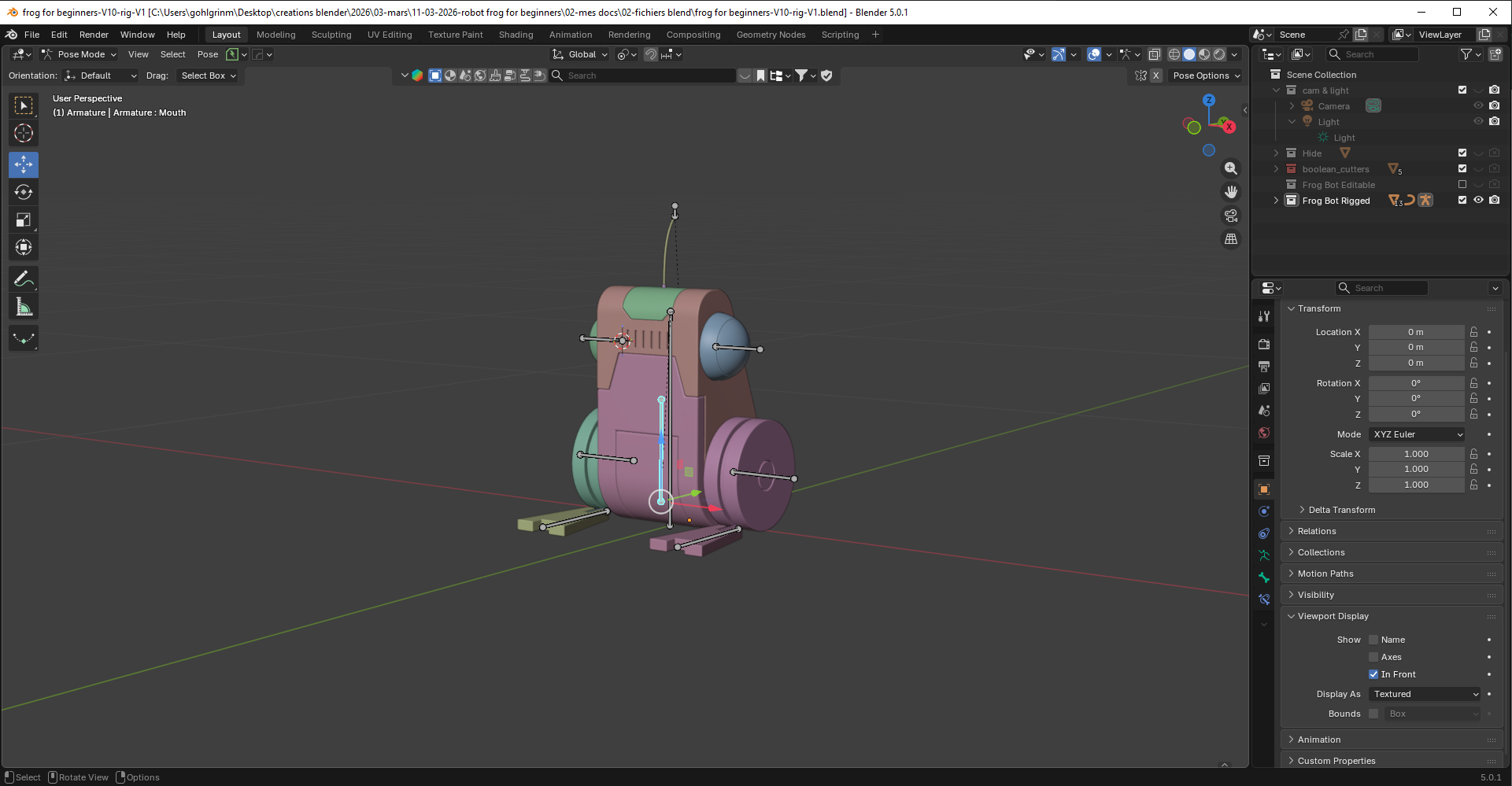Click the pan hand viewport icon

(1231, 192)
